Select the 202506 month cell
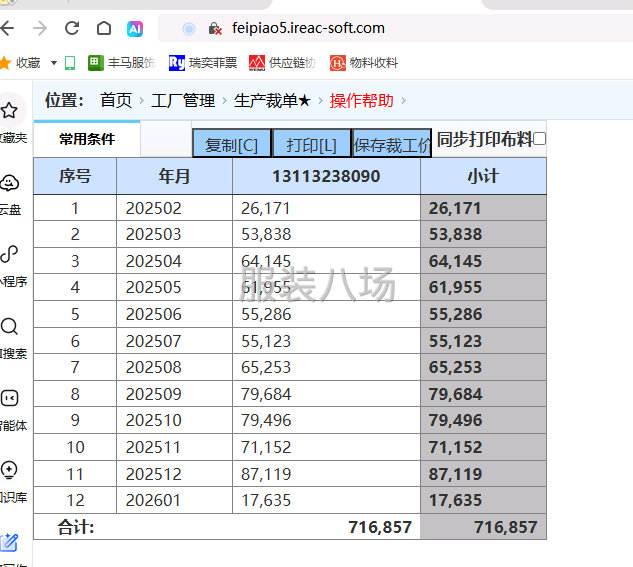The image size is (633, 567). point(174,314)
